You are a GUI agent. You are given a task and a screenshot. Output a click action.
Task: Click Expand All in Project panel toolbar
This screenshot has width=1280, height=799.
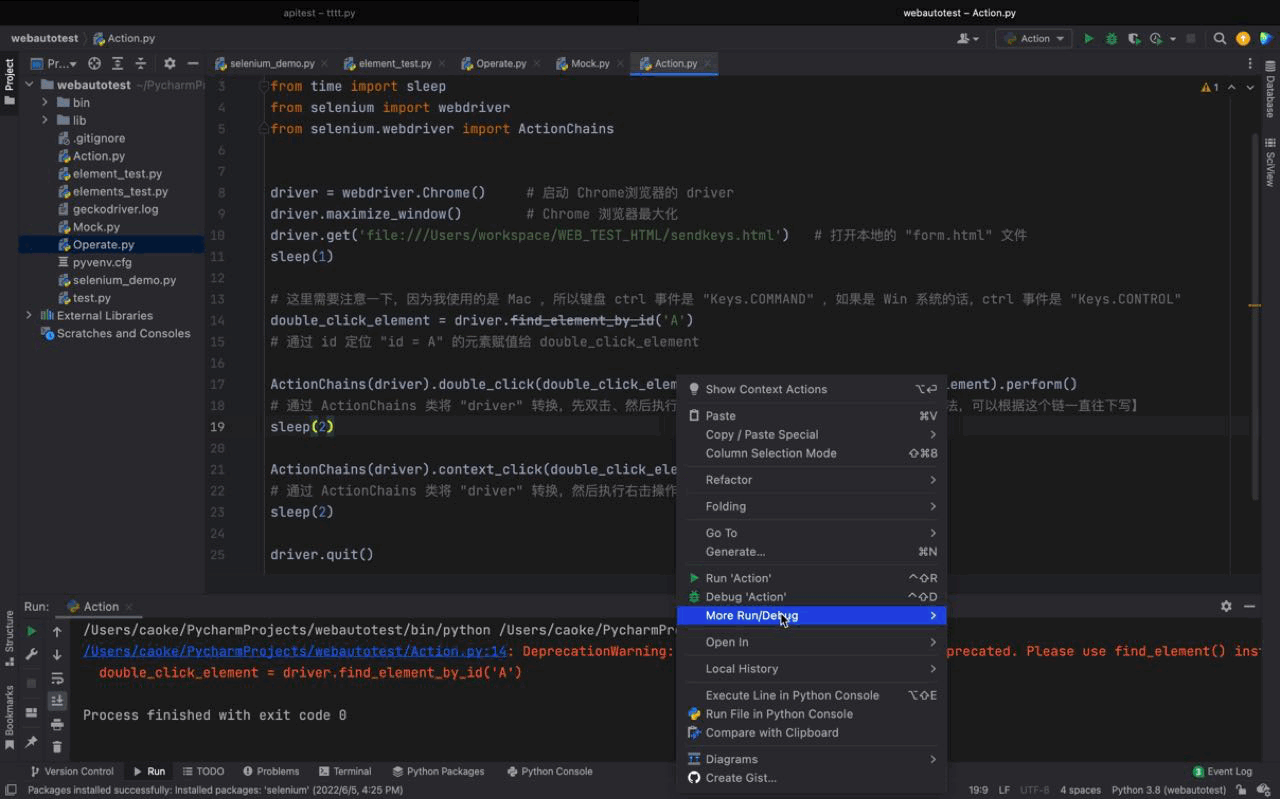pyautogui.click(x=117, y=63)
